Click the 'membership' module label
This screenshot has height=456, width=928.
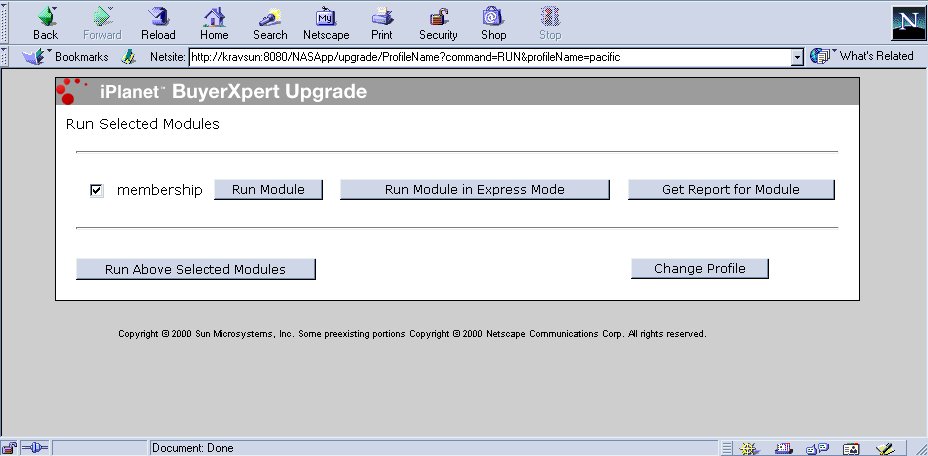(159, 190)
